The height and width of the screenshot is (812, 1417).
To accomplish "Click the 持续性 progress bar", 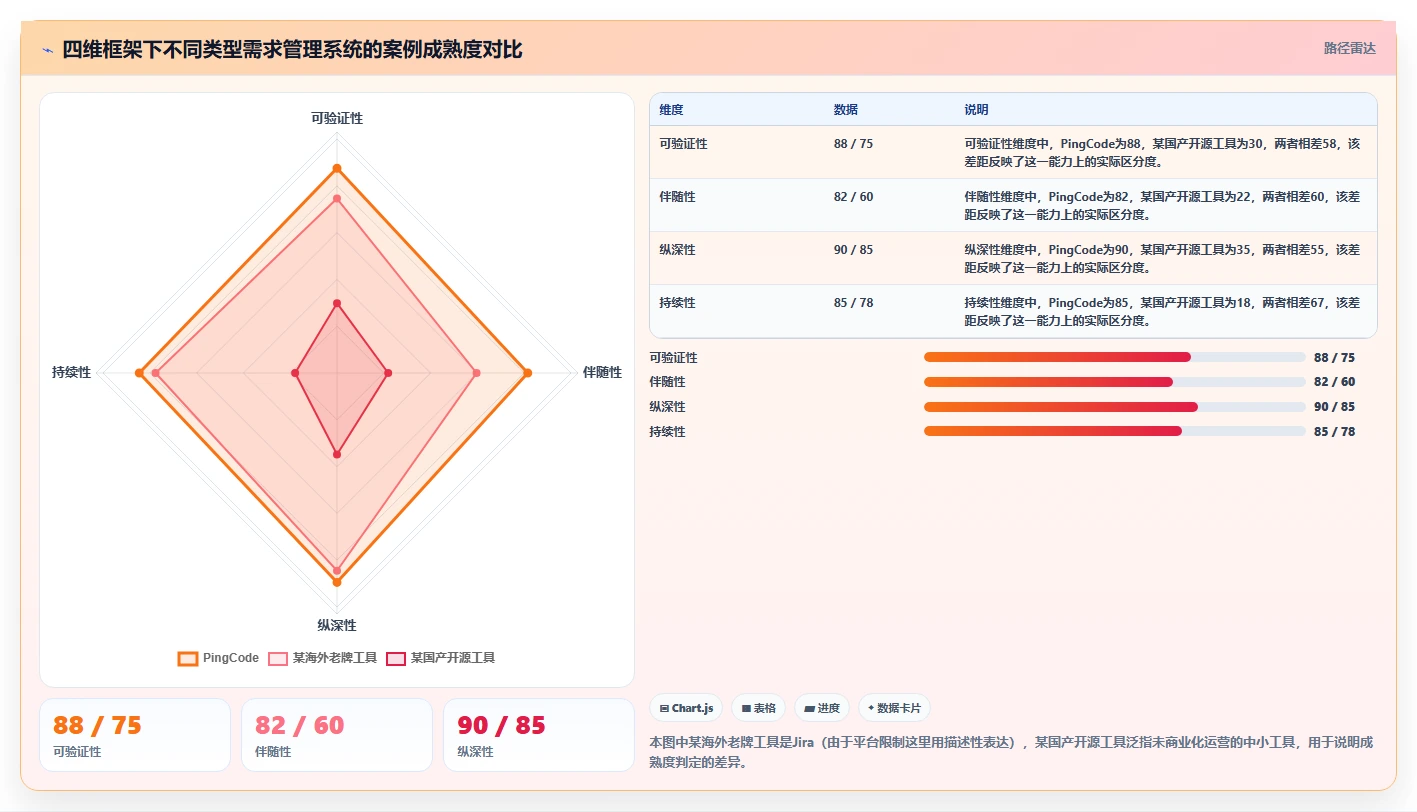I will point(1115,431).
